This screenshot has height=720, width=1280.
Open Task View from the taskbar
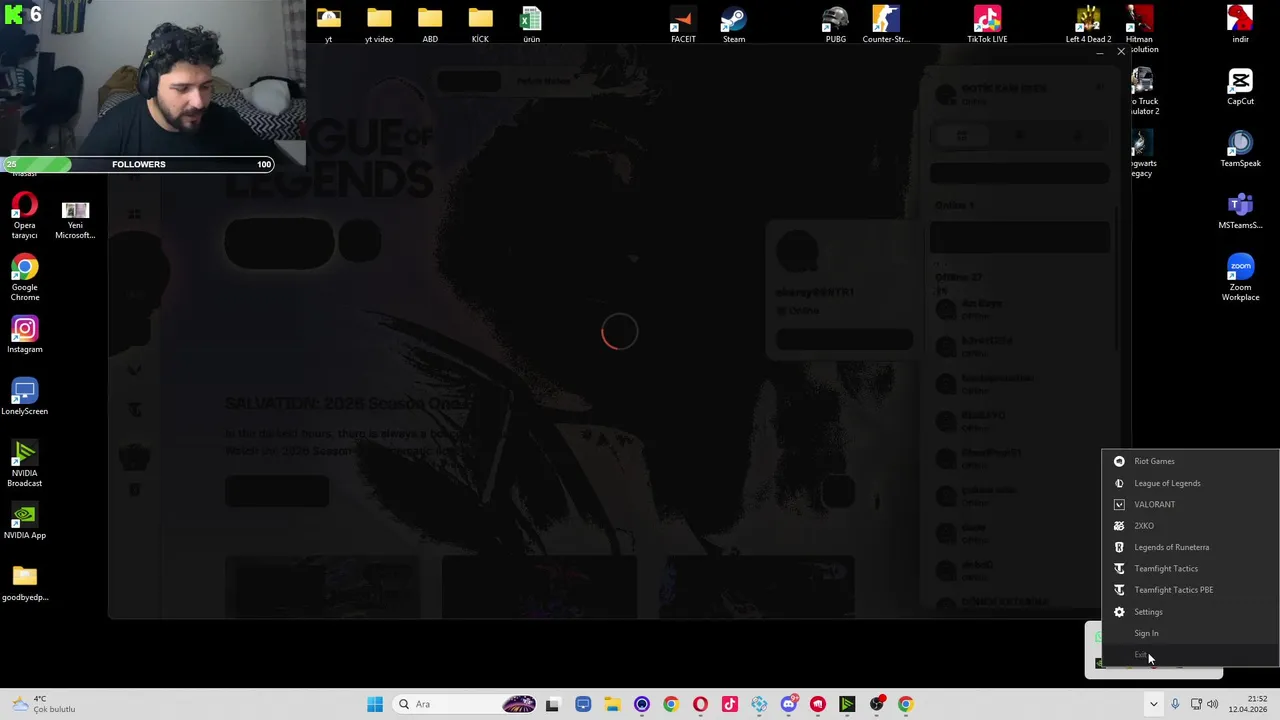coord(552,704)
